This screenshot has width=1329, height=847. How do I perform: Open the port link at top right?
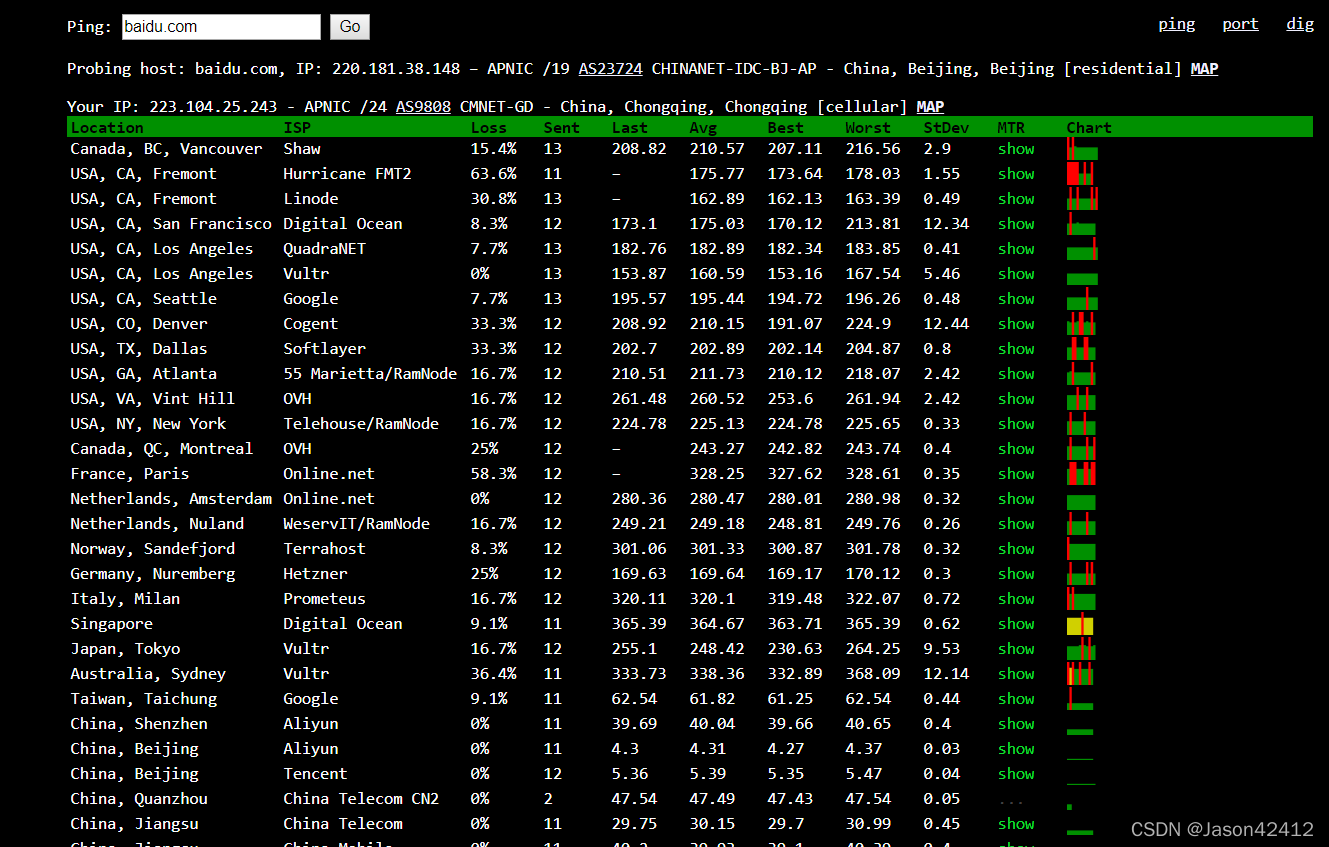coord(1240,24)
